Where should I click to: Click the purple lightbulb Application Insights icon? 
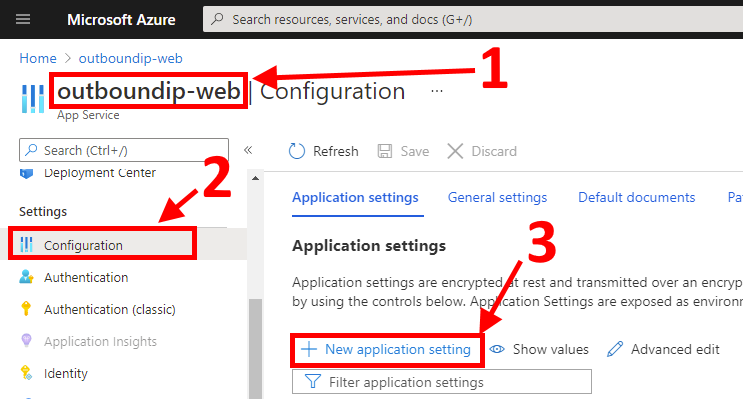(x=27, y=340)
